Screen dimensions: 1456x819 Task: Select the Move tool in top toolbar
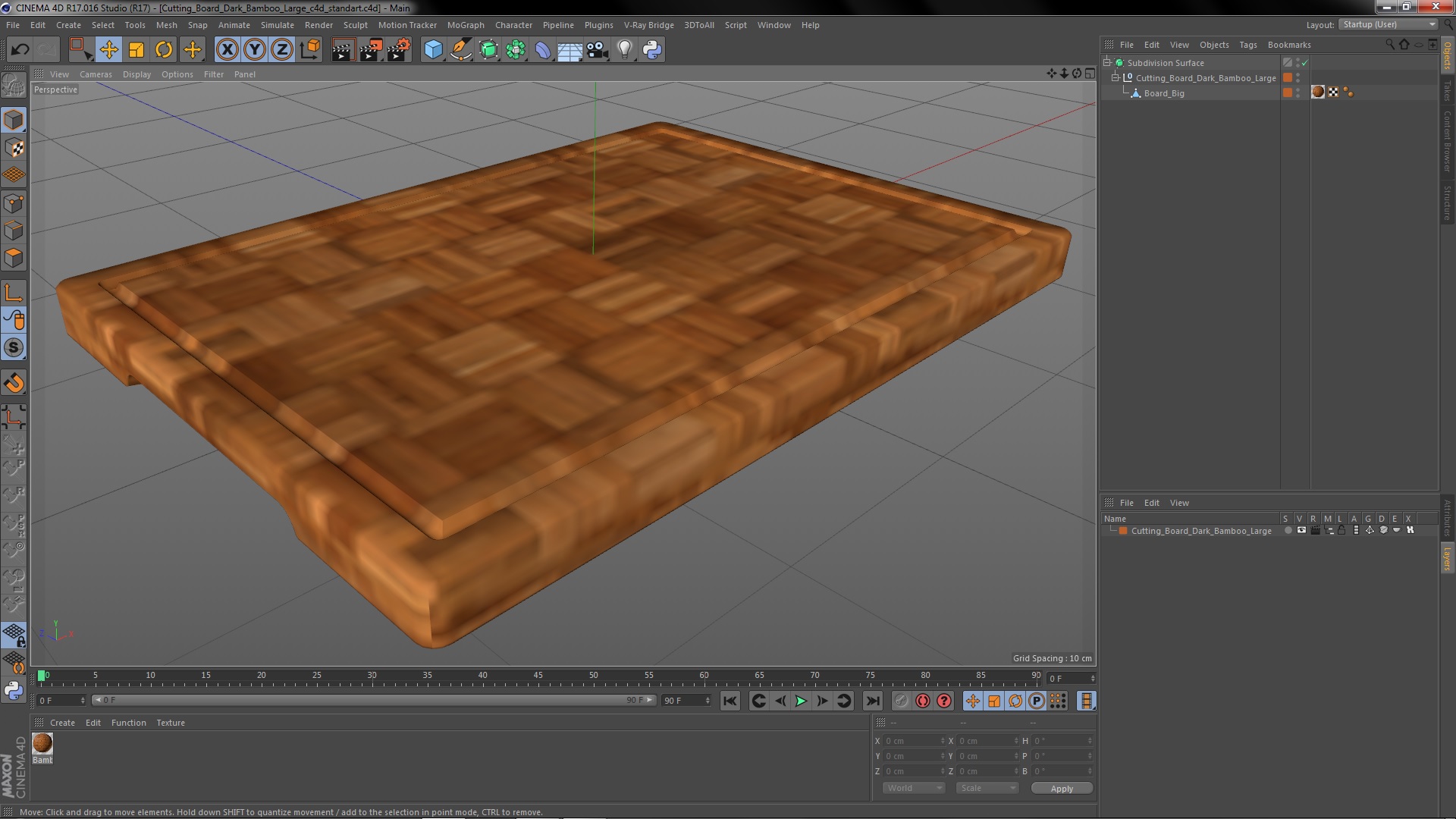coord(108,50)
